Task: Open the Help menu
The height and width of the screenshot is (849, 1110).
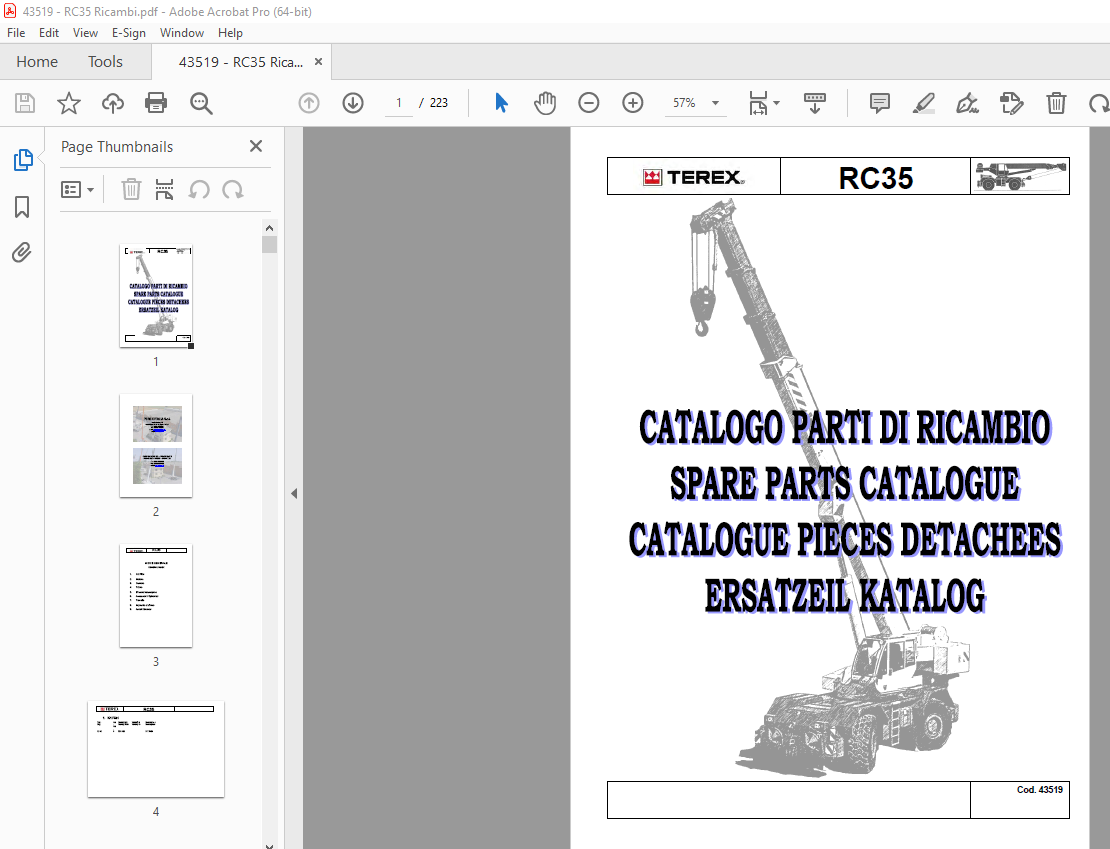Action: [x=230, y=33]
